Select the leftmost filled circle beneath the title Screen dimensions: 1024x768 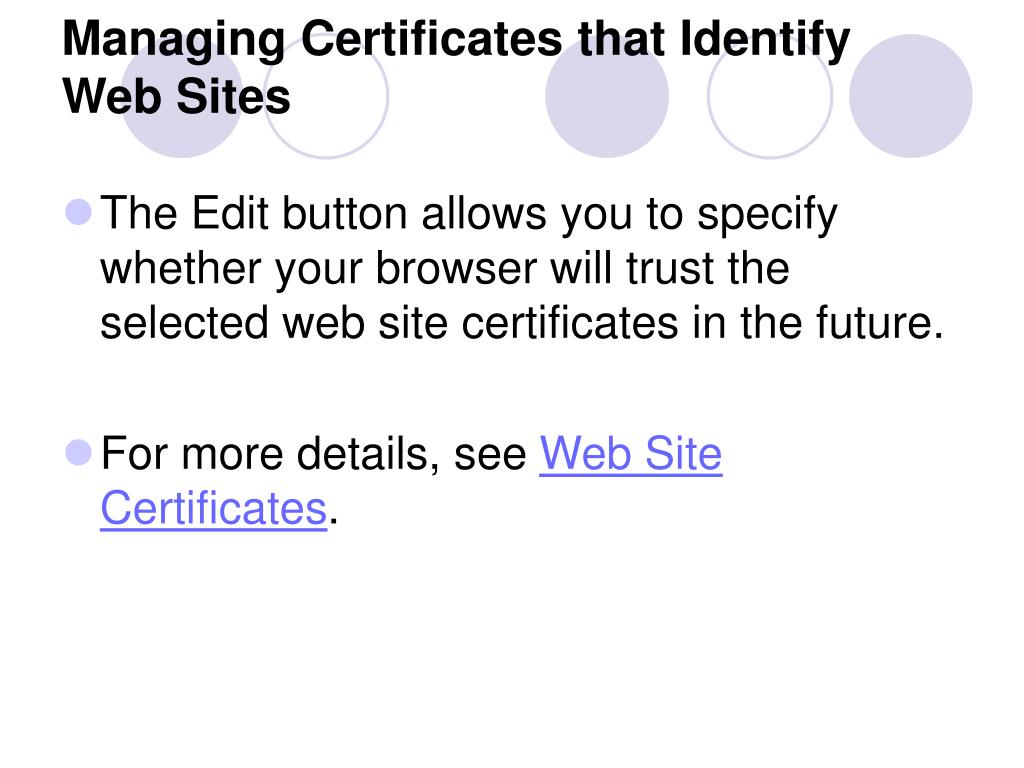point(182,96)
